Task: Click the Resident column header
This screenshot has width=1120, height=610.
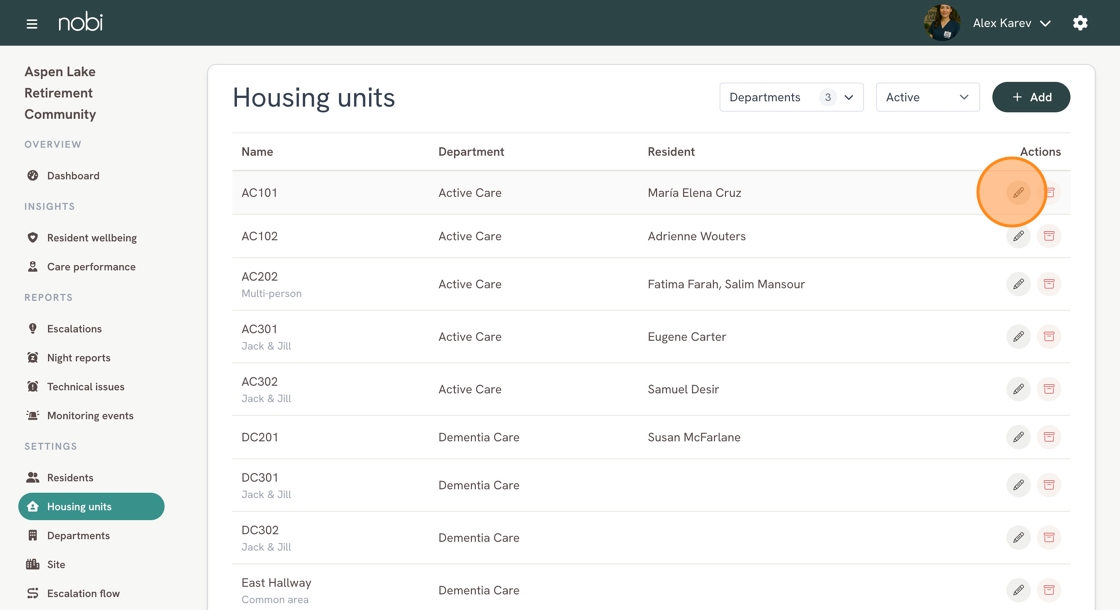Action: [x=671, y=151]
